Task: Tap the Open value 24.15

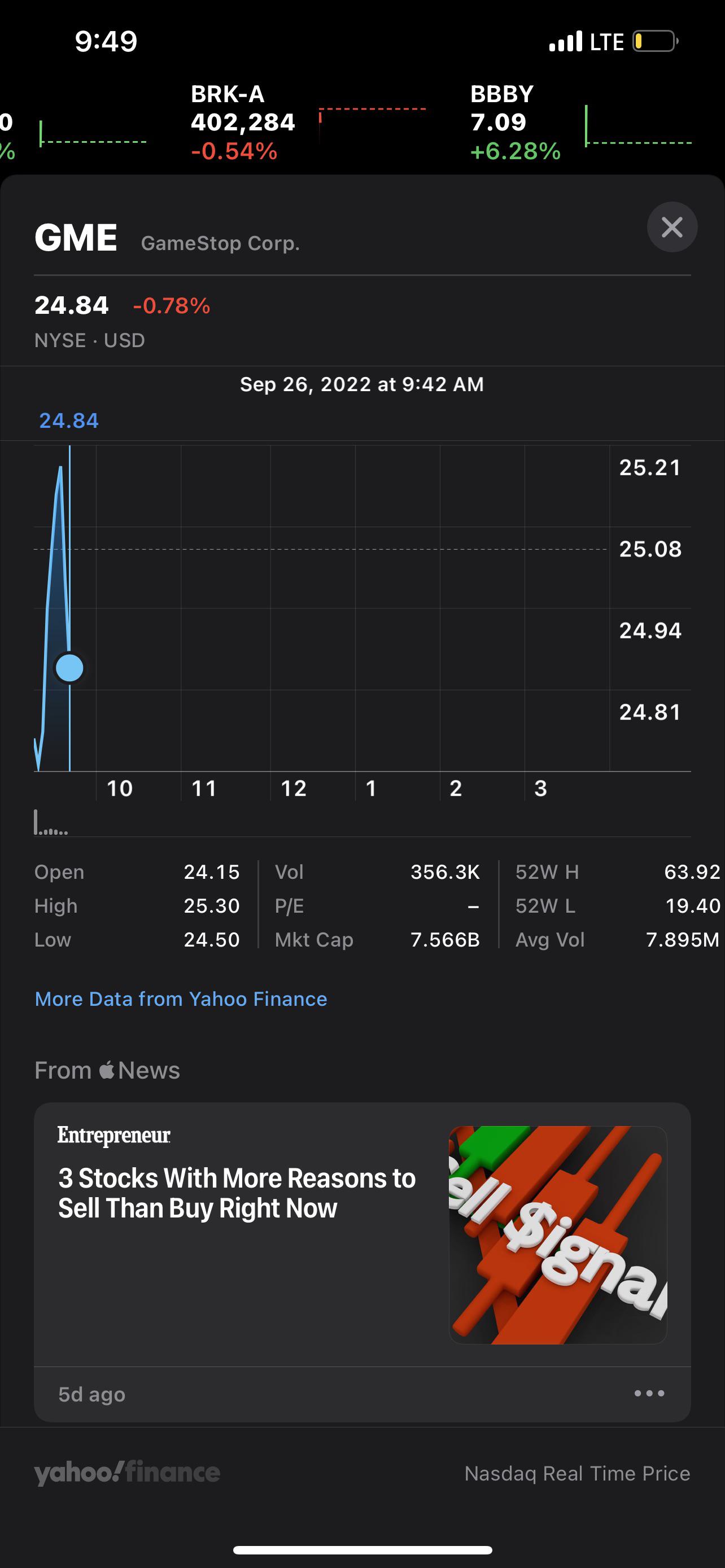Action: tap(212, 871)
